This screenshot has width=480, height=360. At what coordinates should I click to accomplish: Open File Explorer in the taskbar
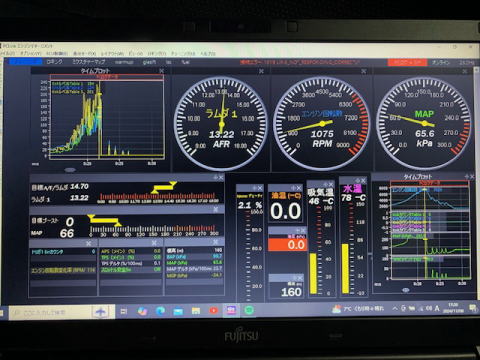point(196,311)
